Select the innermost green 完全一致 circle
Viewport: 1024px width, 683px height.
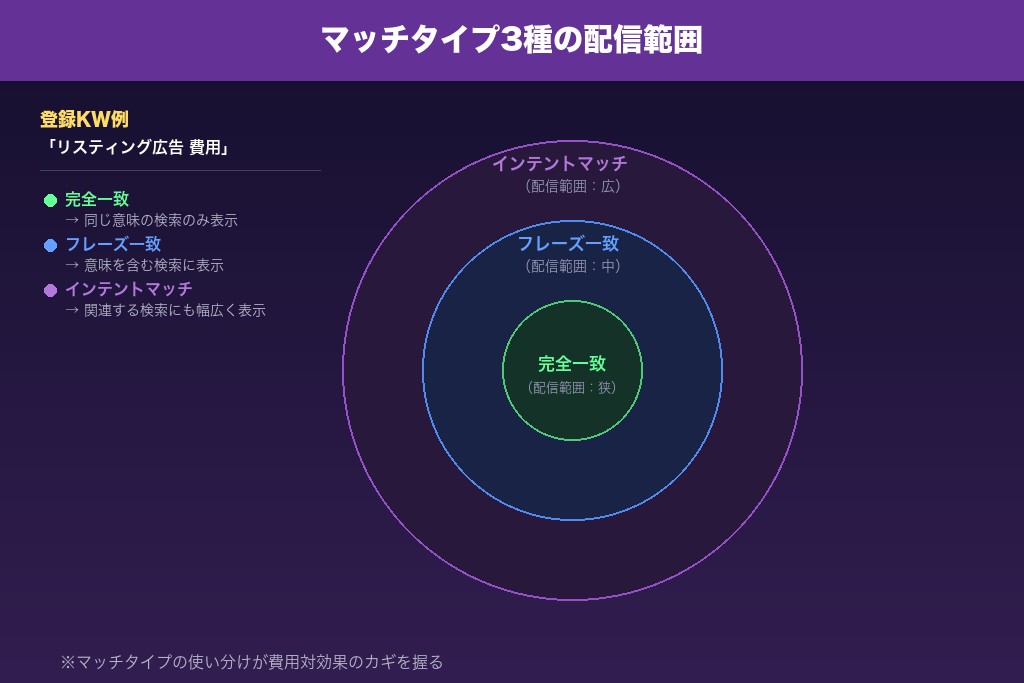572,370
